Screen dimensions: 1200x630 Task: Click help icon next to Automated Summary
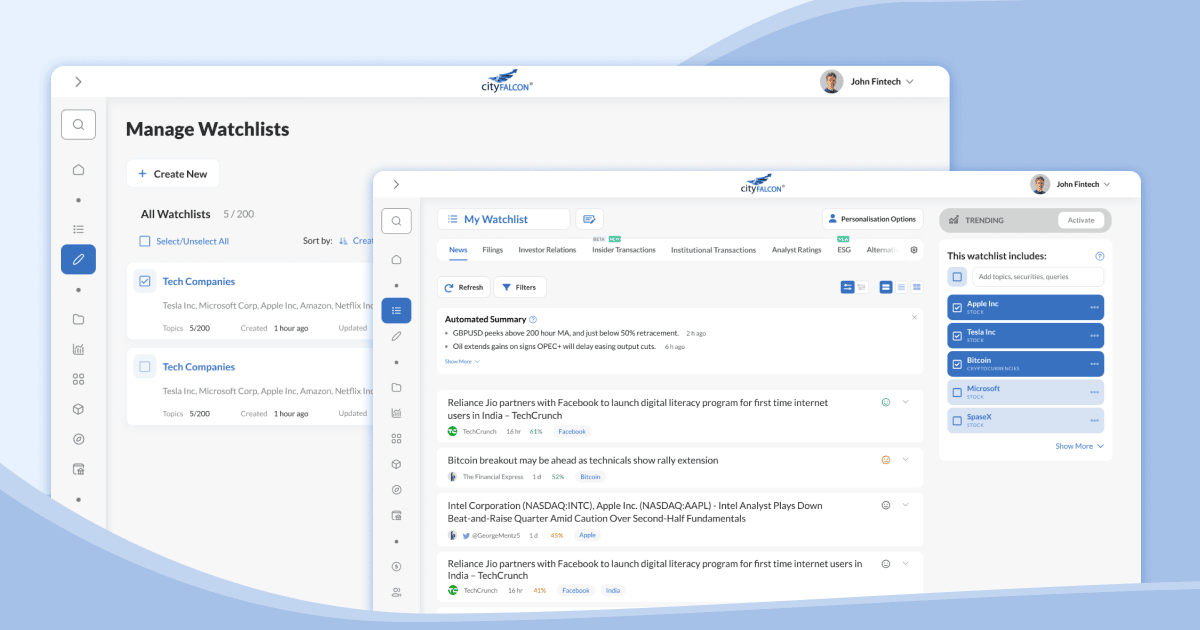(533, 319)
